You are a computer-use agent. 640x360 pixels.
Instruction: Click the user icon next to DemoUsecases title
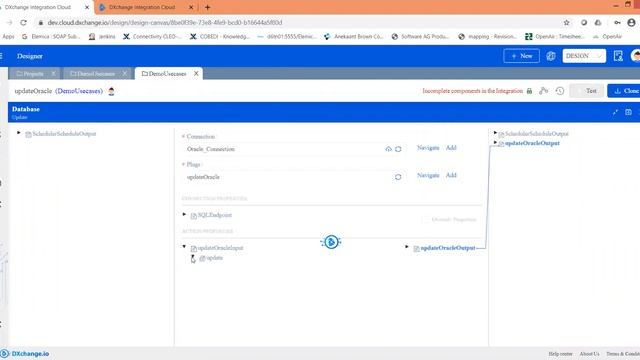(x=111, y=91)
